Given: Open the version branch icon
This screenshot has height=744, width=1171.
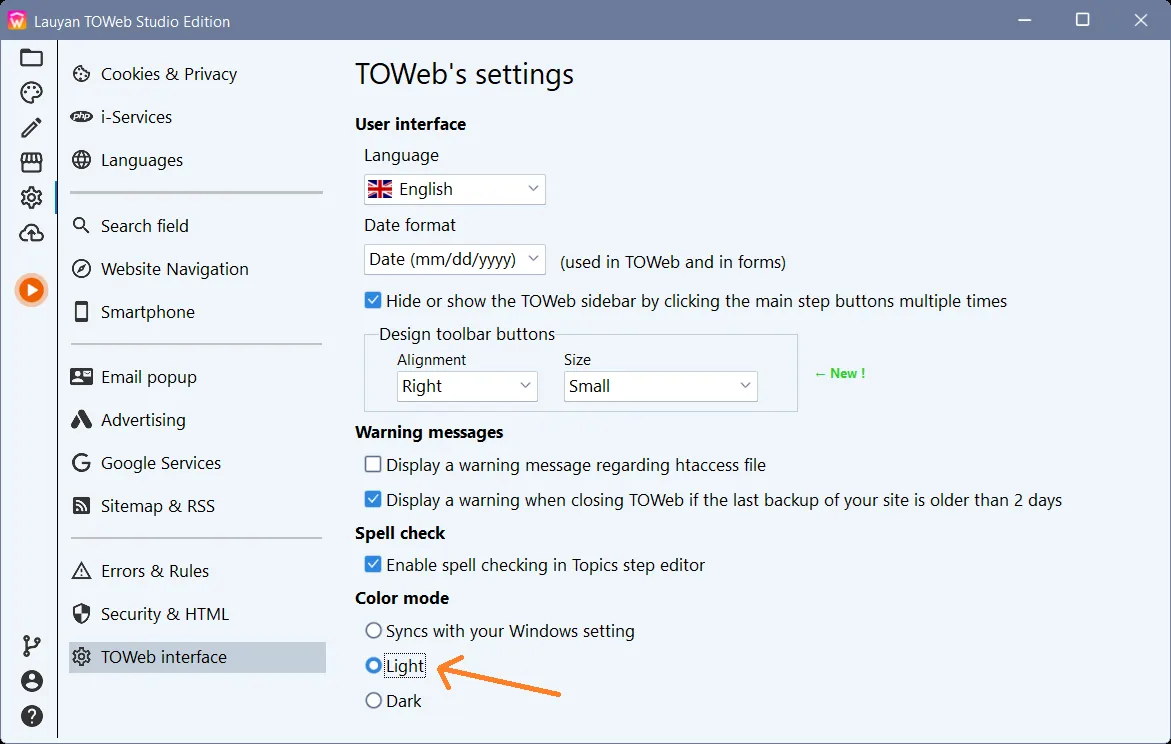Looking at the screenshot, I should (31, 646).
